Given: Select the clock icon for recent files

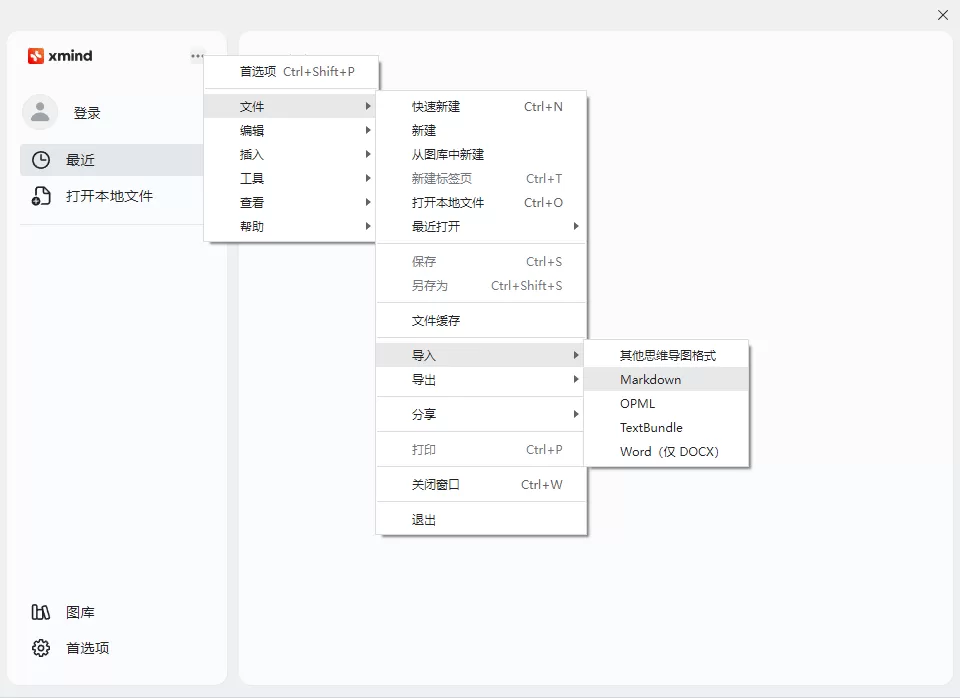Looking at the screenshot, I should coord(41,160).
